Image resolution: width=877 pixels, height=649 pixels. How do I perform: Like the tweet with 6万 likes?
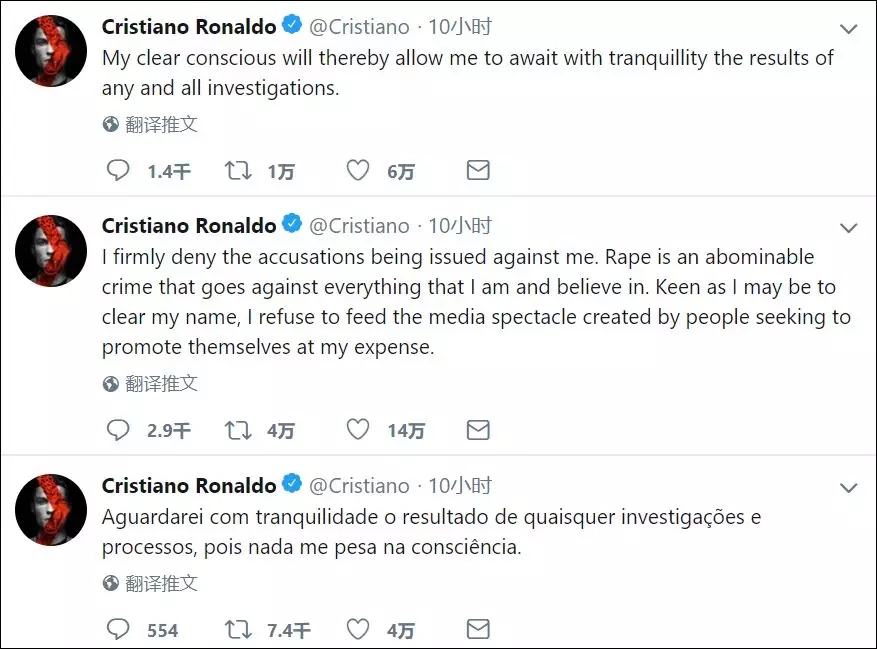[358, 171]
